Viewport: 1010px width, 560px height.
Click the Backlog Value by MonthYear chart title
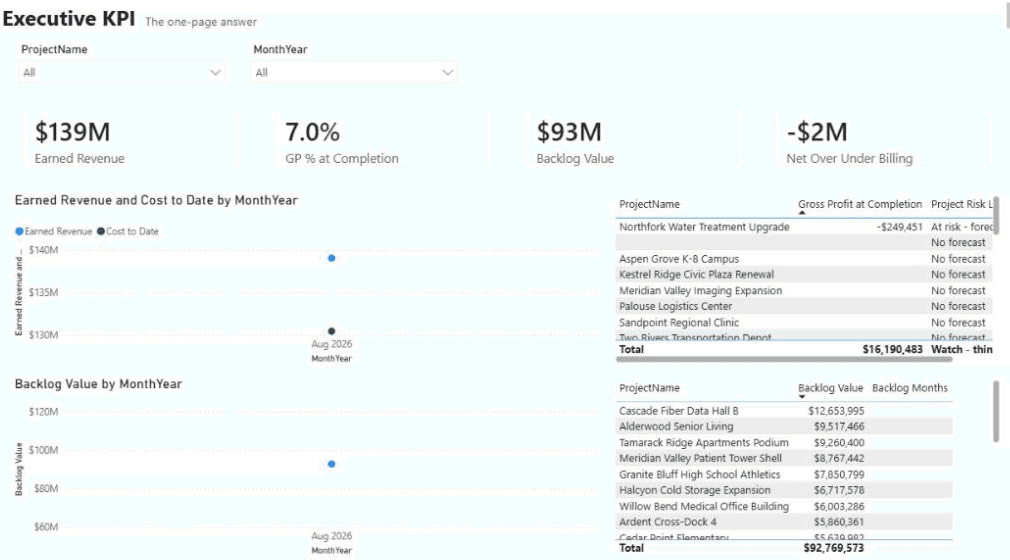point(99,384)
